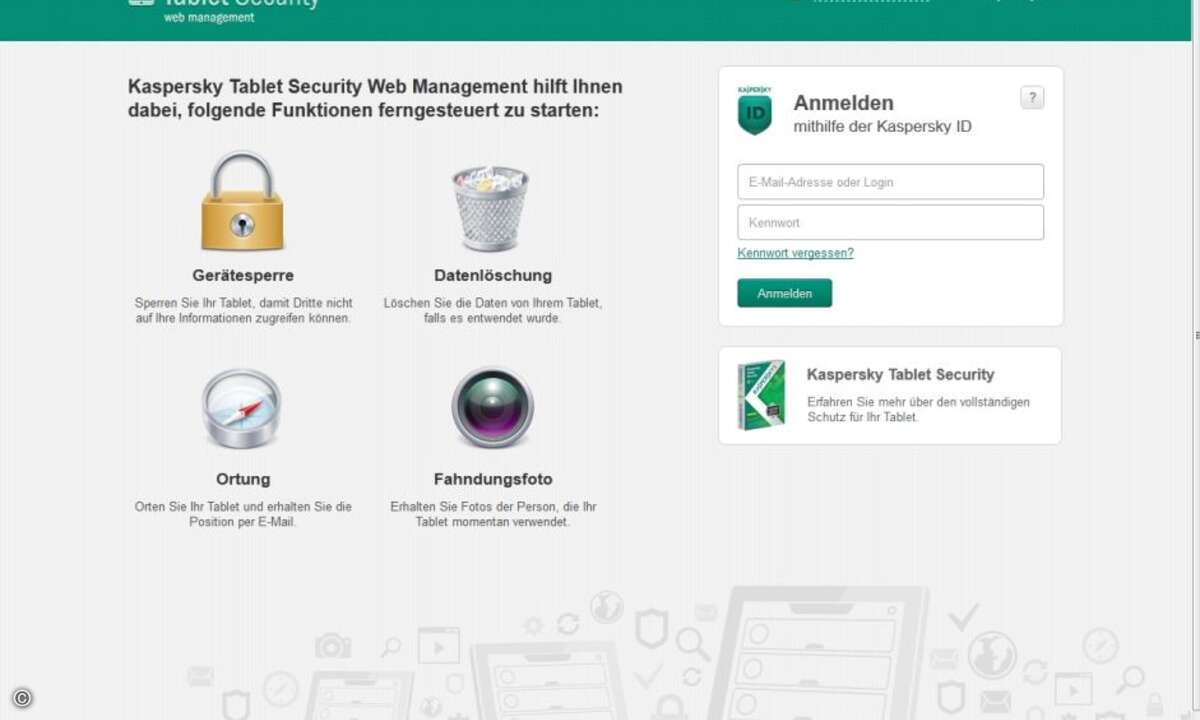Click the Gerätesperre heading
This screenshot has width=1200, height=720.
[x=243, y=275]
